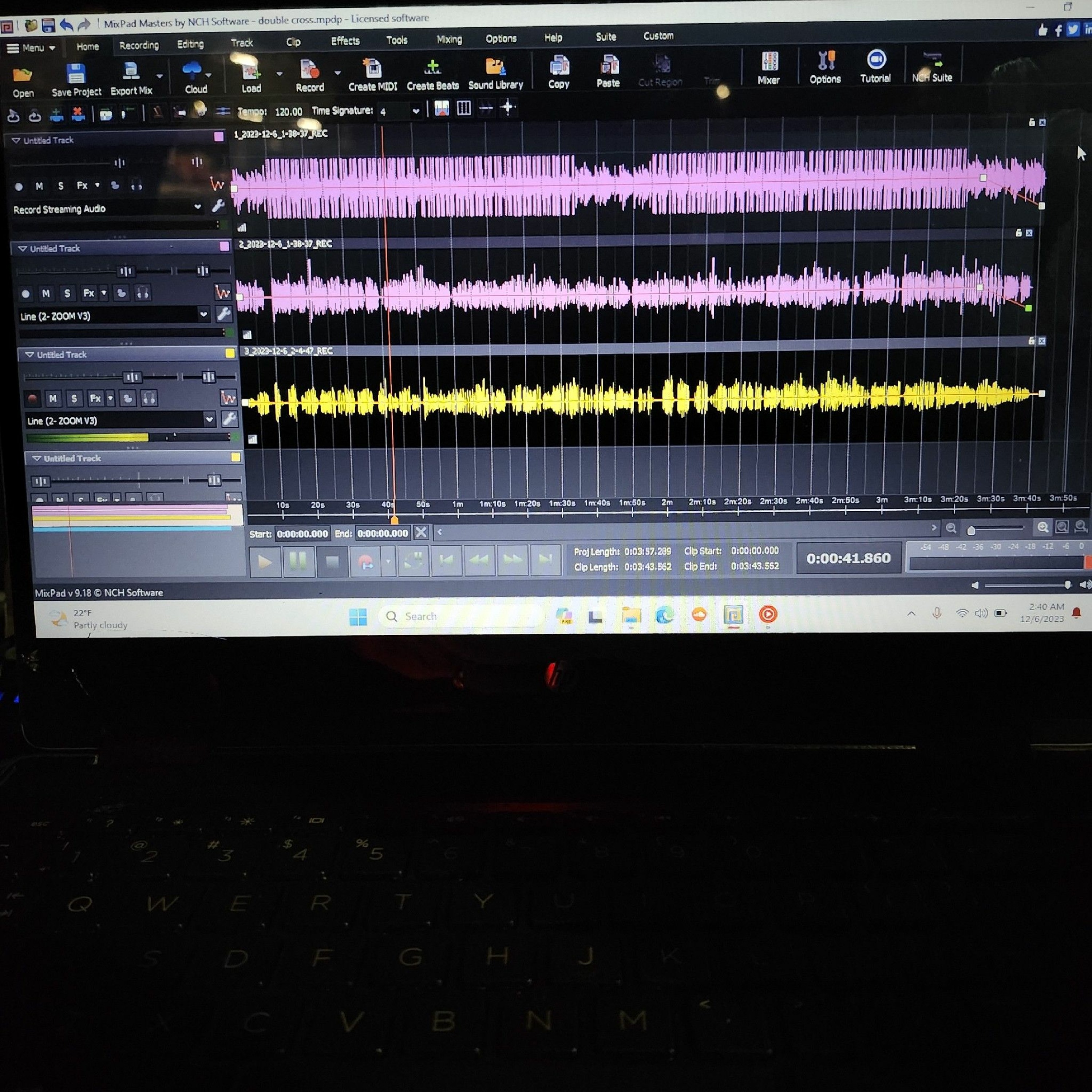The width and height of the screenshot is (1092, 1092).
Task: Solo the third yellow Untitled Track
Action: click(x=74, y=399)
